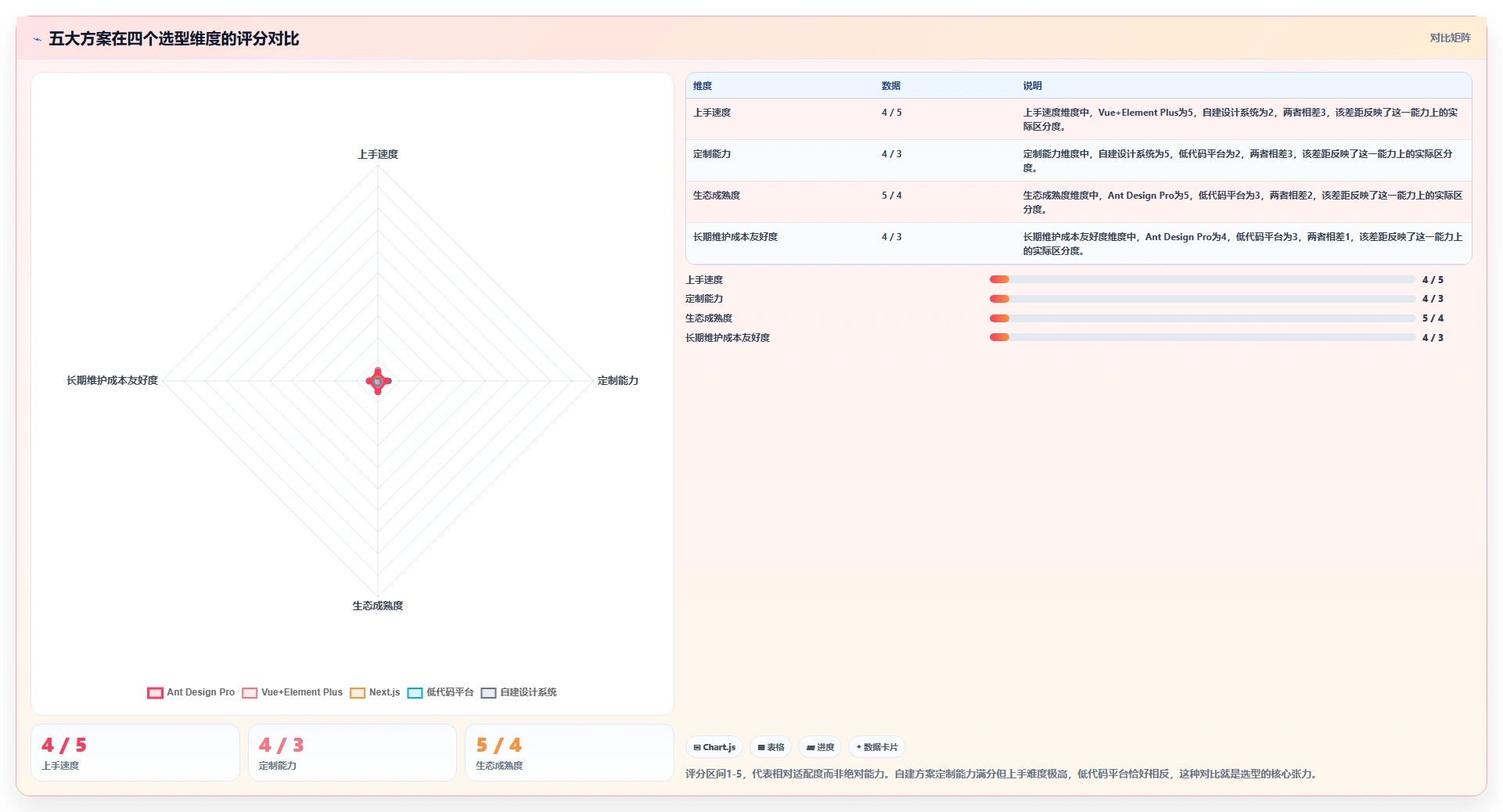Click the 上手速度 axis label on radar
The width and height of the screenshot is (1503, 812).
coord(378,154)
